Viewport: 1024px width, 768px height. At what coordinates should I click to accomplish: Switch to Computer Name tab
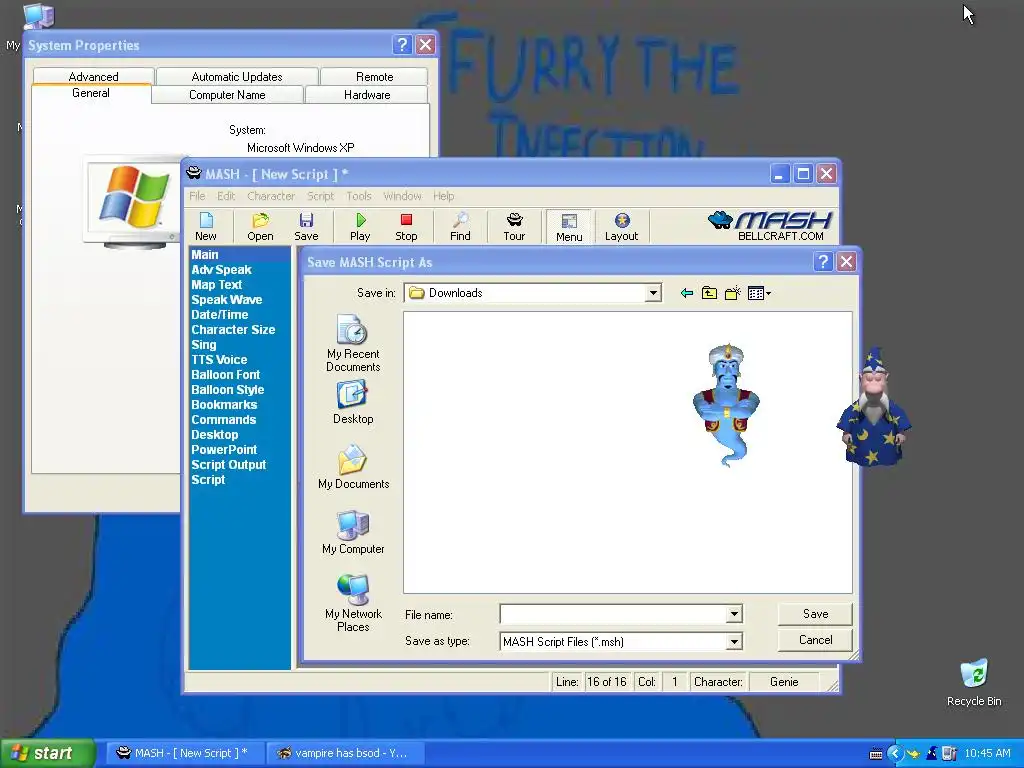click(227, 95)
